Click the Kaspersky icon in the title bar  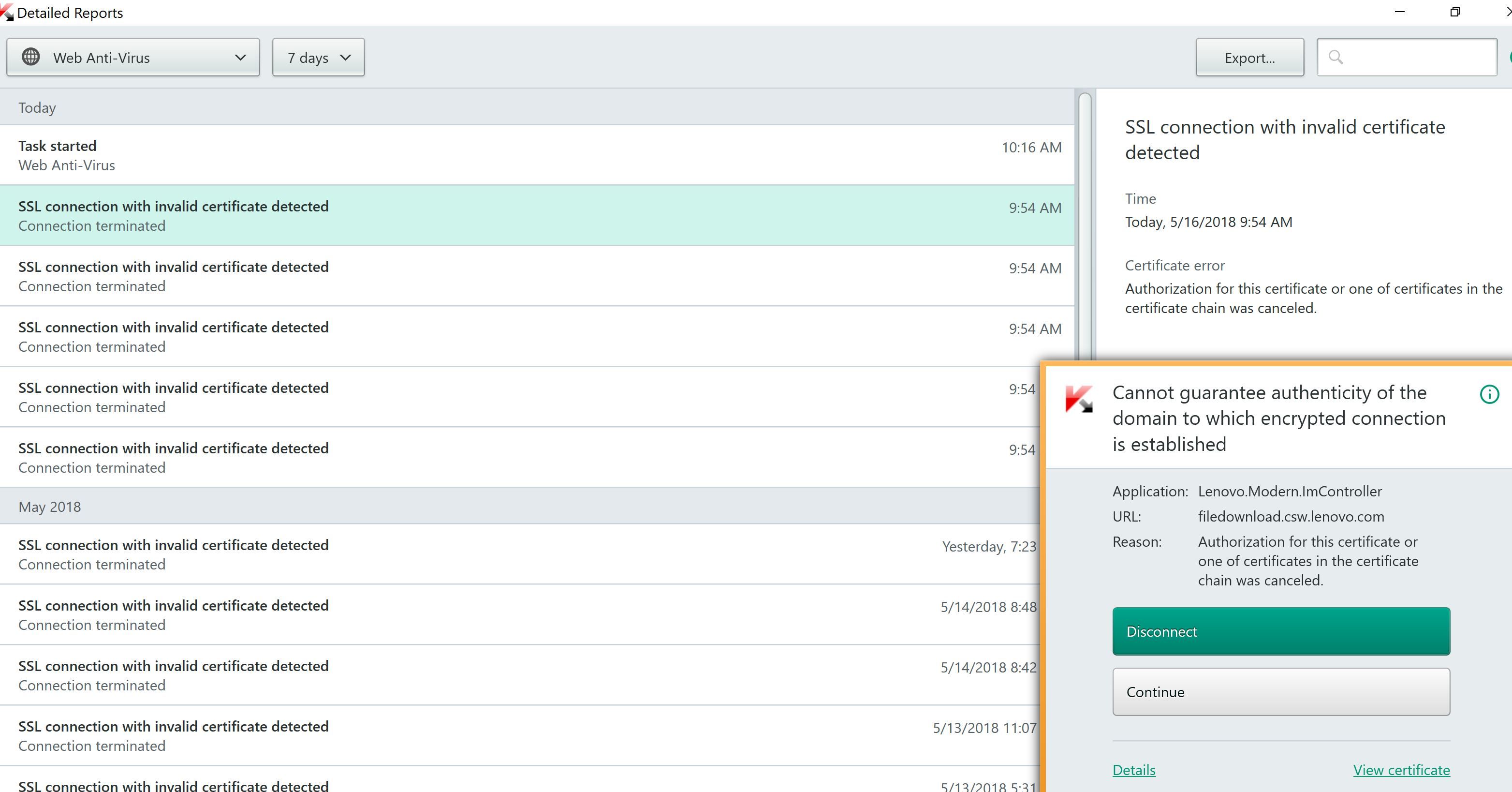pos(7,12)
